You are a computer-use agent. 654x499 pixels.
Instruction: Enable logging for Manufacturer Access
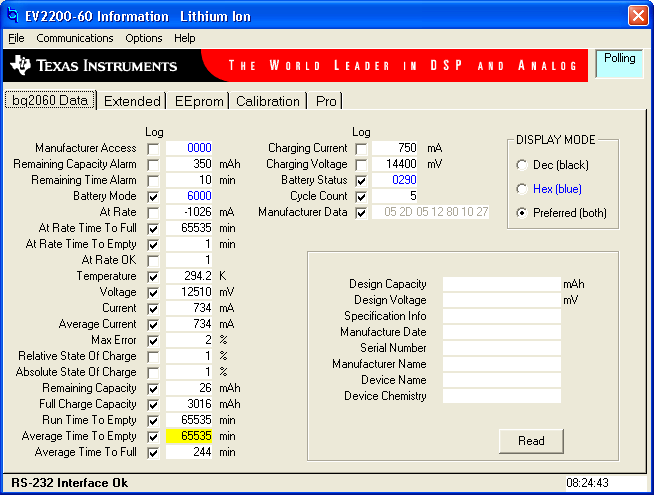pyautogui.click(x=153, y=149)
